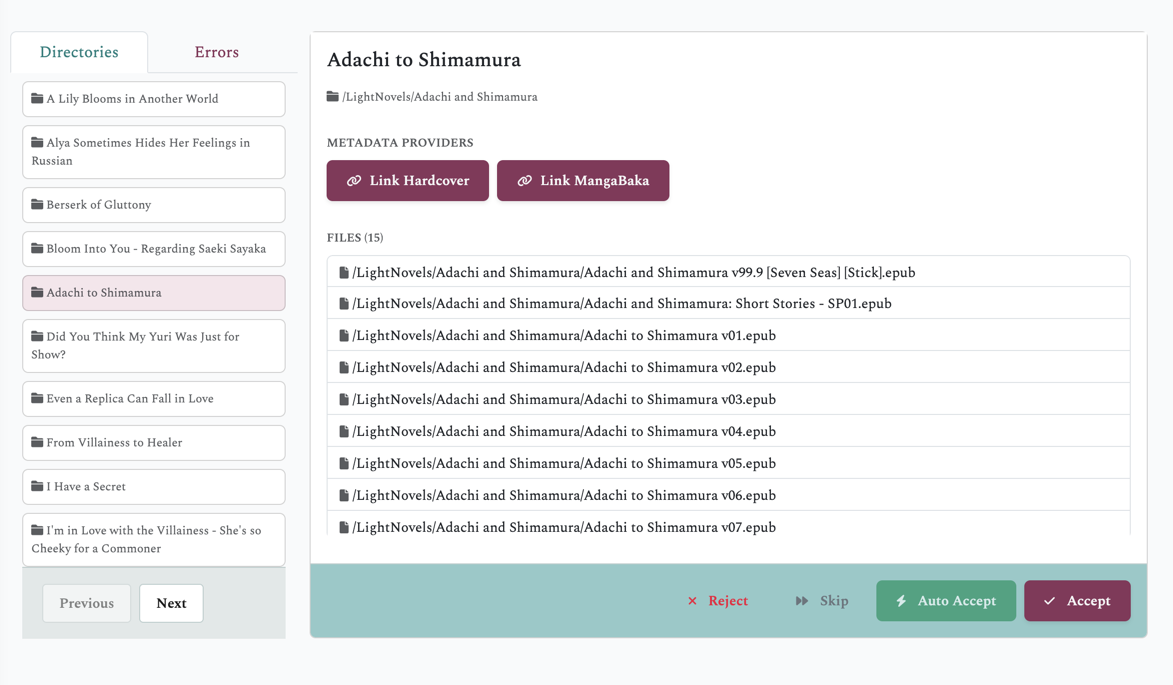
Task: Click the file icon for Adachi to Shimamura v03.epub
Action: (x=344, y=400)
